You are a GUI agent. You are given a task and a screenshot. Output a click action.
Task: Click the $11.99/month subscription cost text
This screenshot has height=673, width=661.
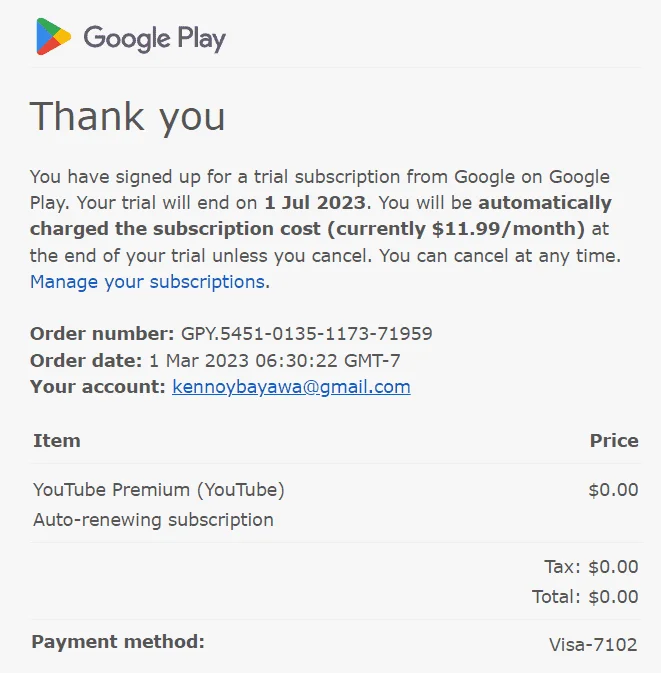point(503,229)
